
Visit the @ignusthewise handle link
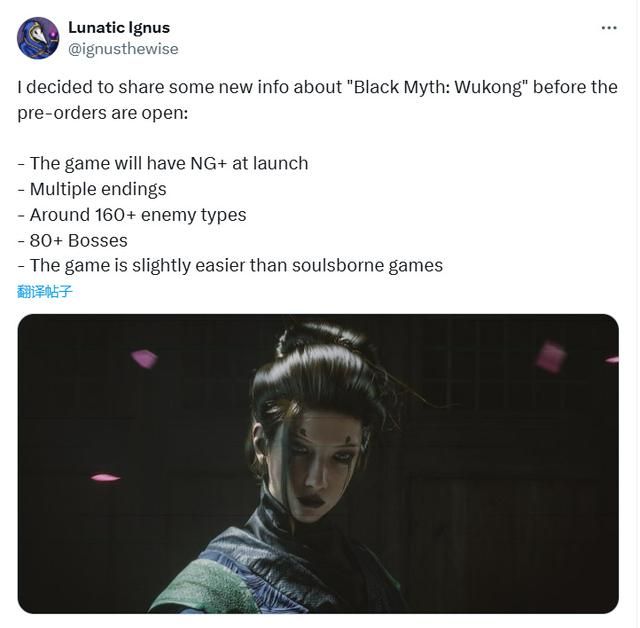123,49
